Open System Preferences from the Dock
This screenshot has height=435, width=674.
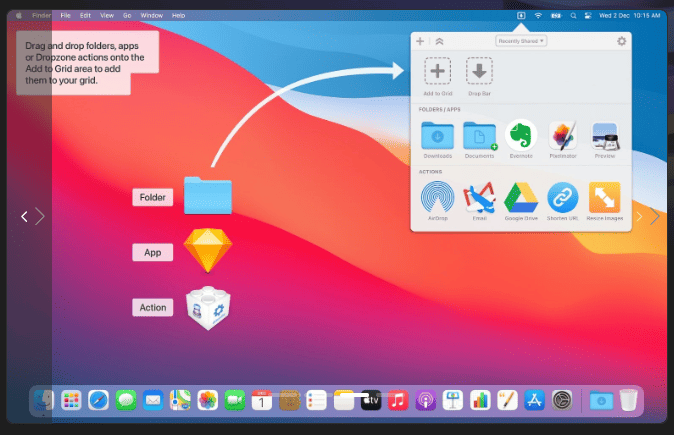[562, 401]
